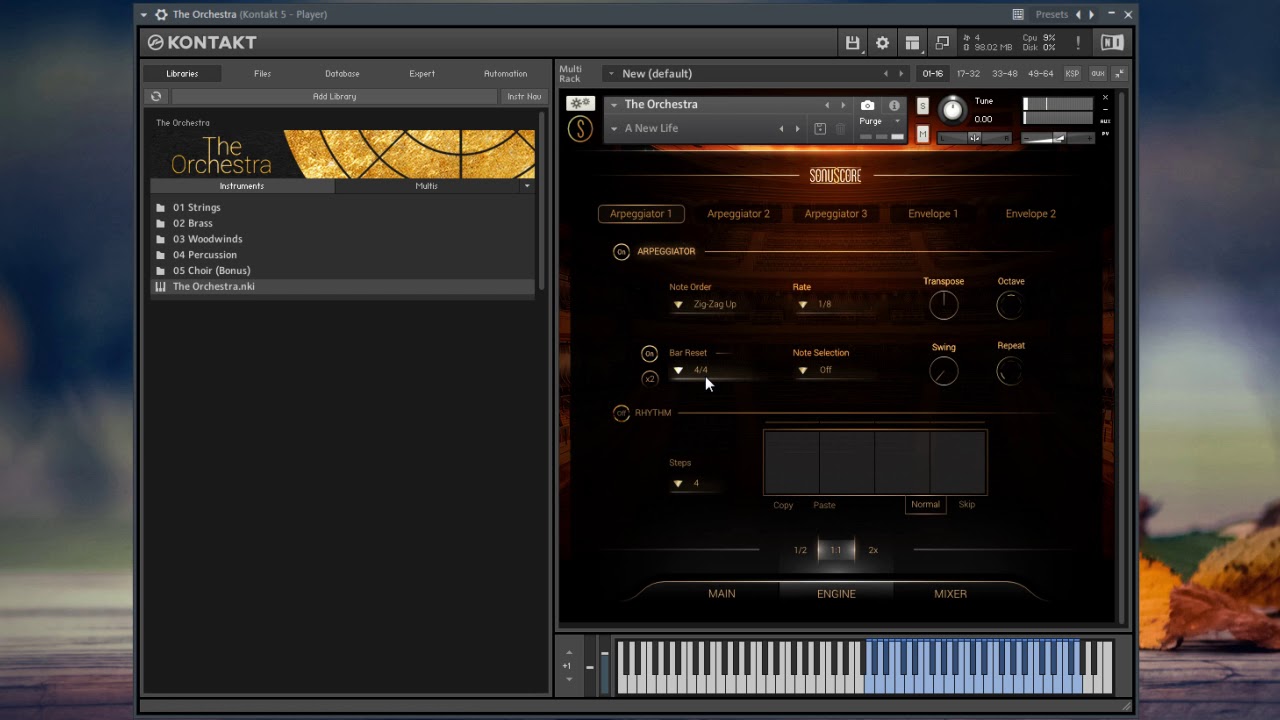The width and height of the screenshot is (1280, 720).
Task: Toggle the Arpeggiator On button
Action: point(621,252)
